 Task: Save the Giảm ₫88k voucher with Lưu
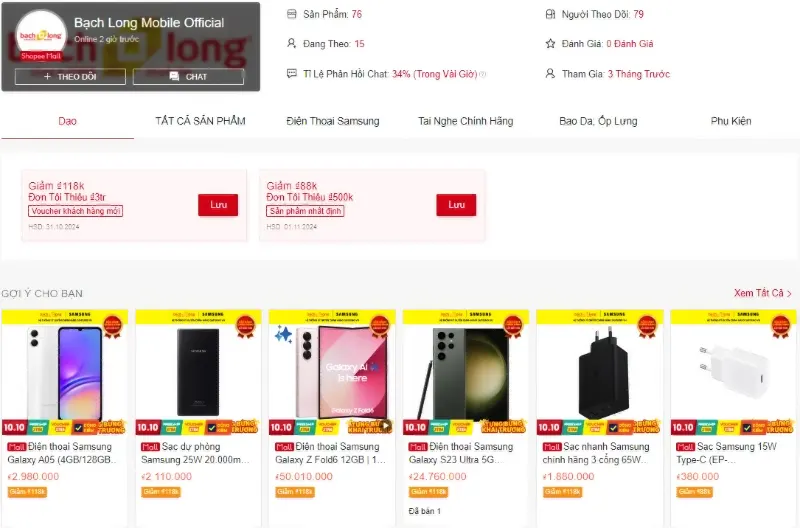(456, 205)
